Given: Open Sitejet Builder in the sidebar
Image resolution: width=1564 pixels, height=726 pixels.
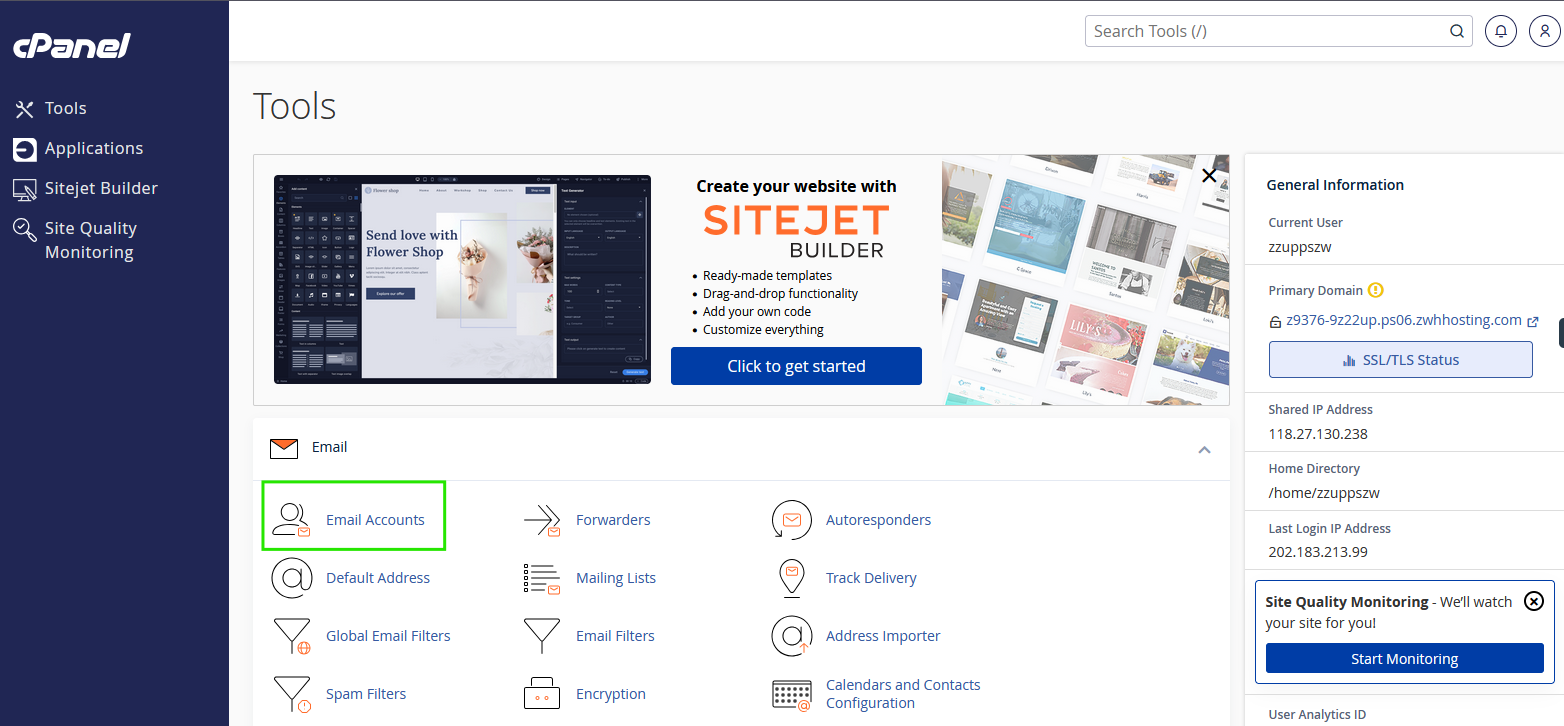Looking at the screenshot, I should click(x=101, y=188).
